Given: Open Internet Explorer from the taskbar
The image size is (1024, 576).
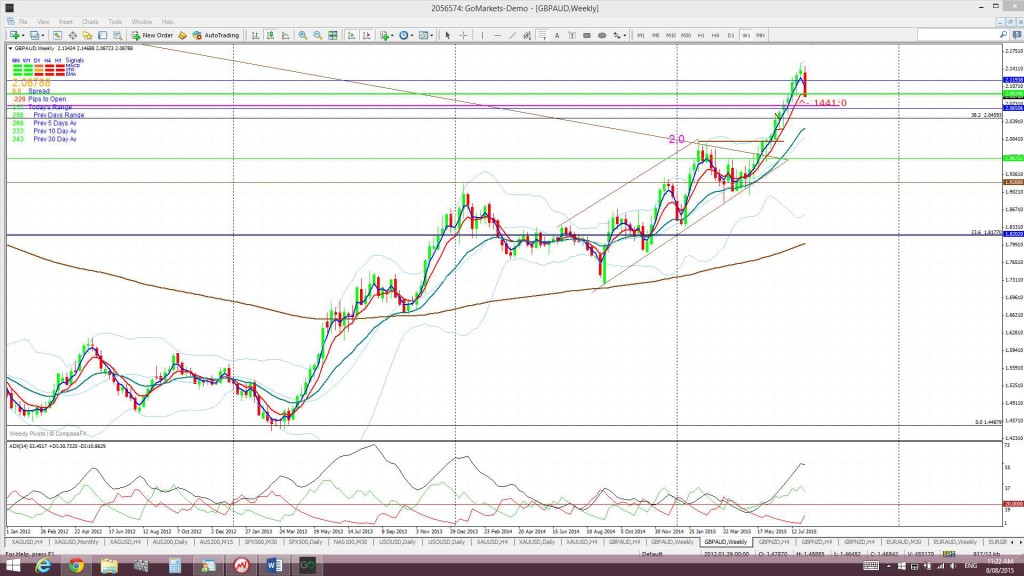Looking at the screenshot, I should [43, 566].
